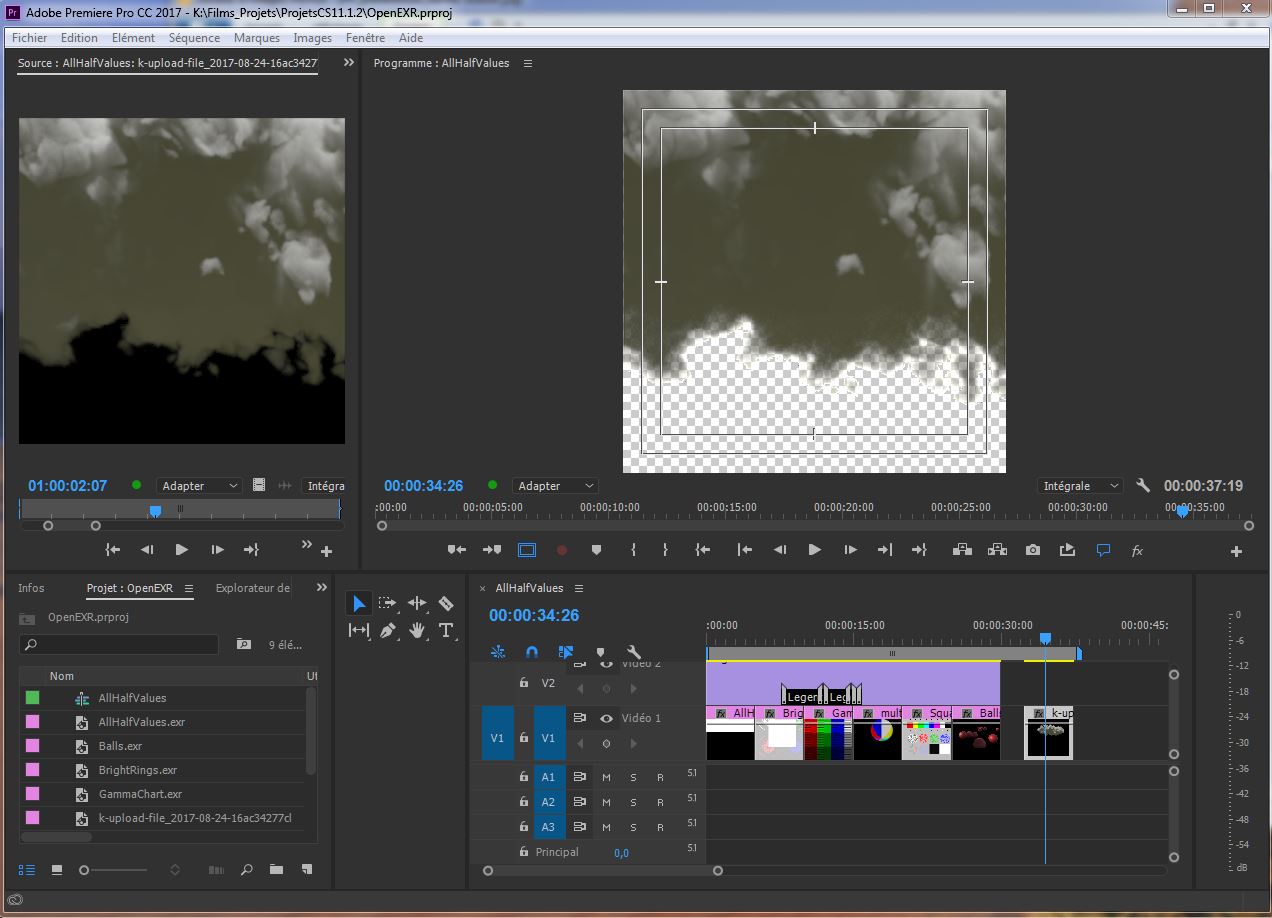Screen dimensions: 1272x918
Task: Create a new bin in Project panel
Action: click(x=276, y=870)
